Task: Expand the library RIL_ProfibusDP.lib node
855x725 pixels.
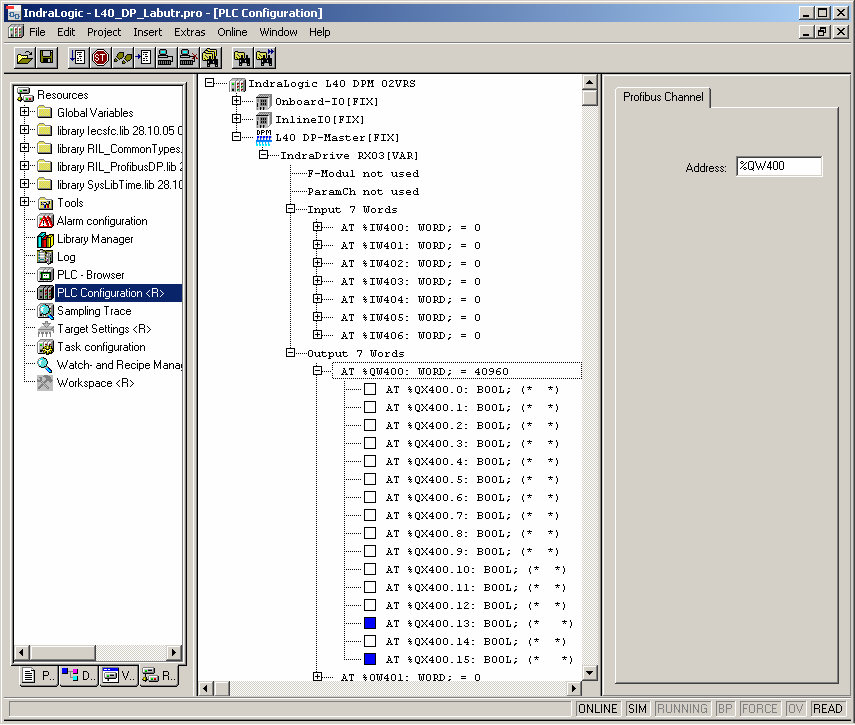Action: coord(25,166)
